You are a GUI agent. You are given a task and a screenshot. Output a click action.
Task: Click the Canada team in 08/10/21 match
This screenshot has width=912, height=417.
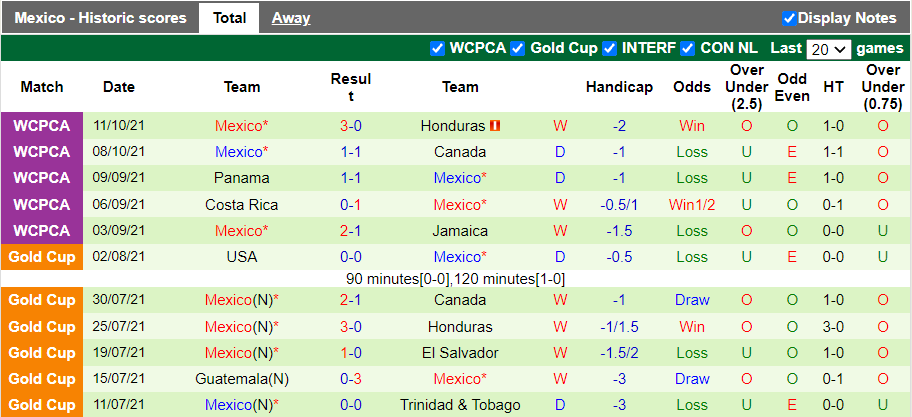click(x=460, y=152)
